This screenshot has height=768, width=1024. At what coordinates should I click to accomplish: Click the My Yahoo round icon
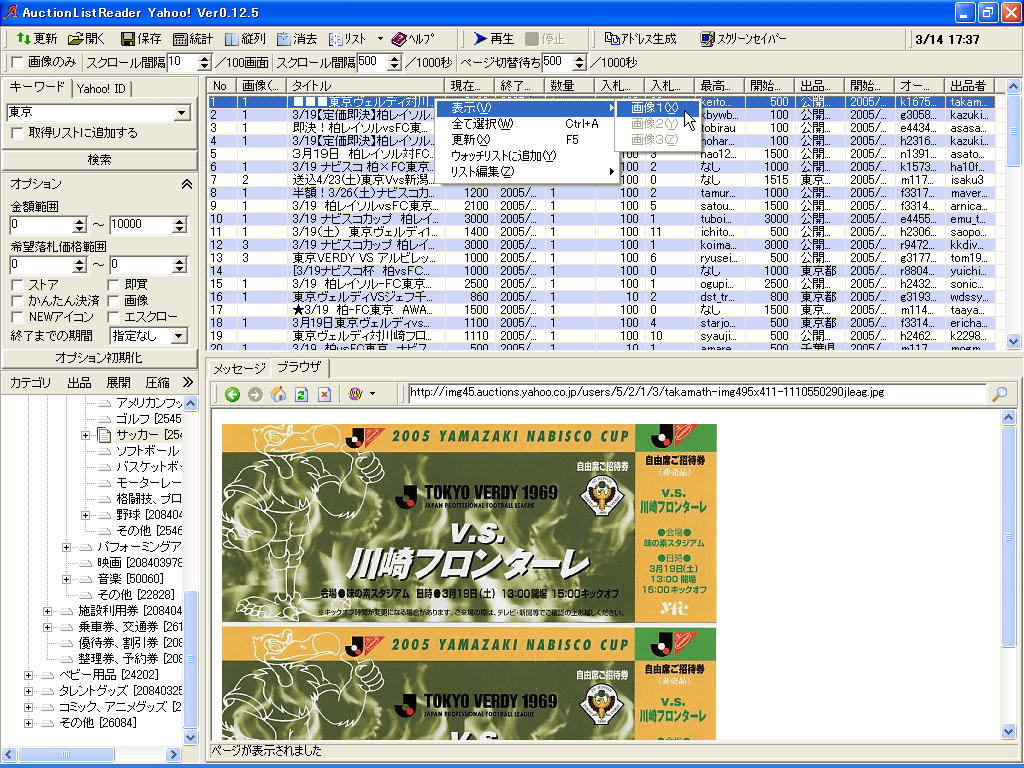(355, 394)
